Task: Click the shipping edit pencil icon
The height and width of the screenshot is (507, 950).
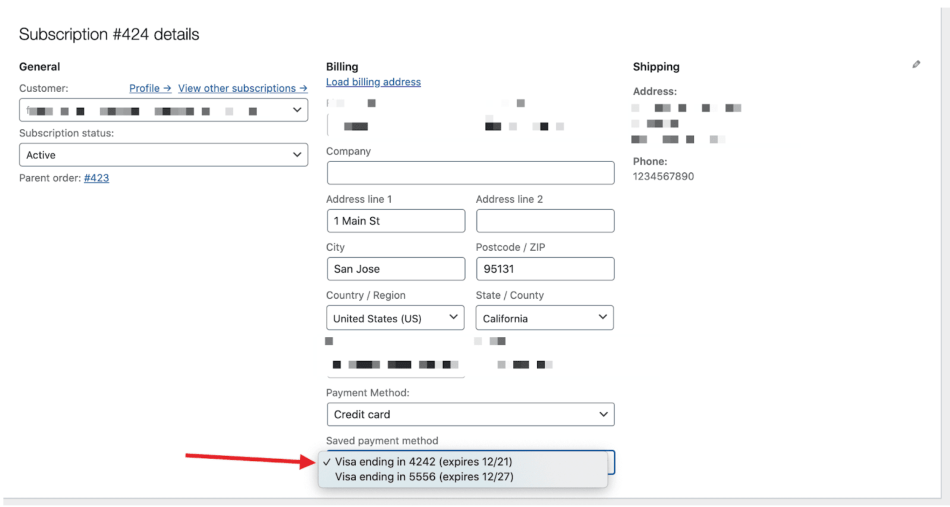Action: point(916,65)
